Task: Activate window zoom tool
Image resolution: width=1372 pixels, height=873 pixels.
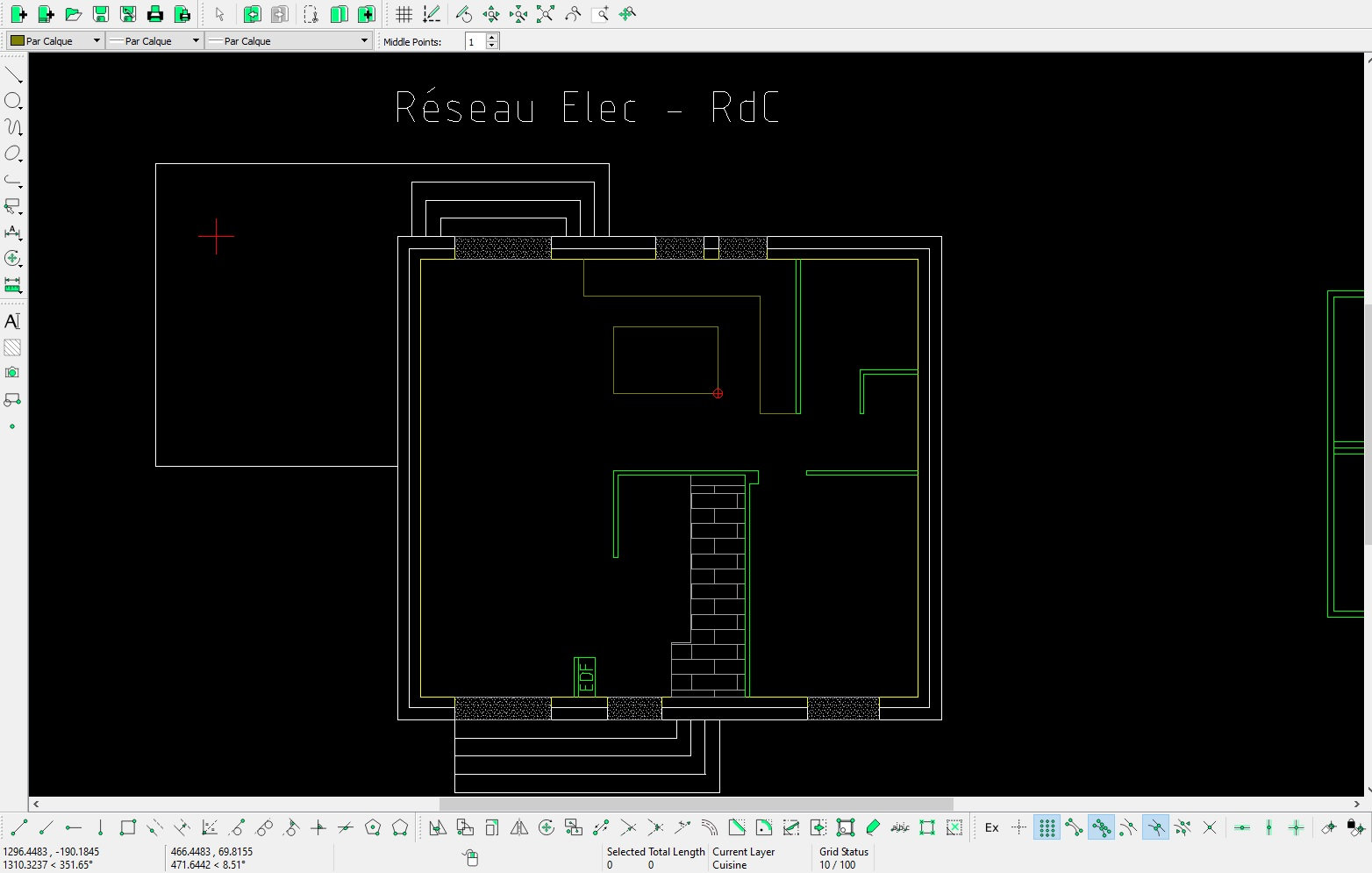Action: [x=600, y=14]
